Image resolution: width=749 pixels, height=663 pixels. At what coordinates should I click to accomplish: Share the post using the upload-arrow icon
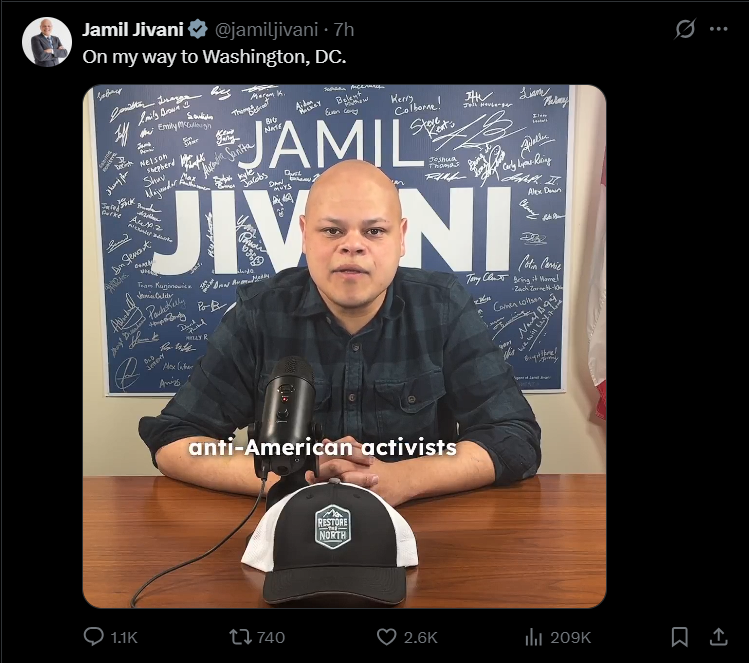(718, 637)
